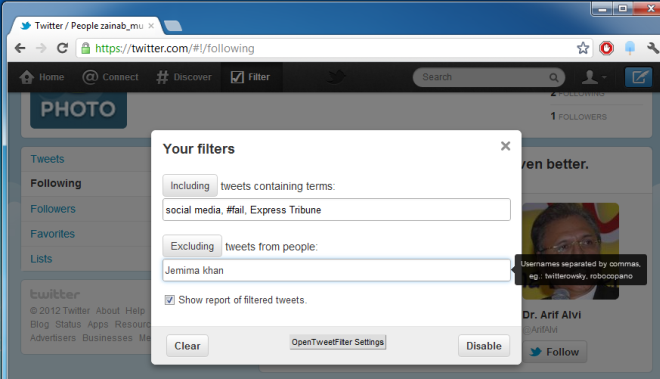Click the people filter input with Jemima khan
The width and height of the screenshot is (660, 379).
pyautogui.click(x=336, y=270)
